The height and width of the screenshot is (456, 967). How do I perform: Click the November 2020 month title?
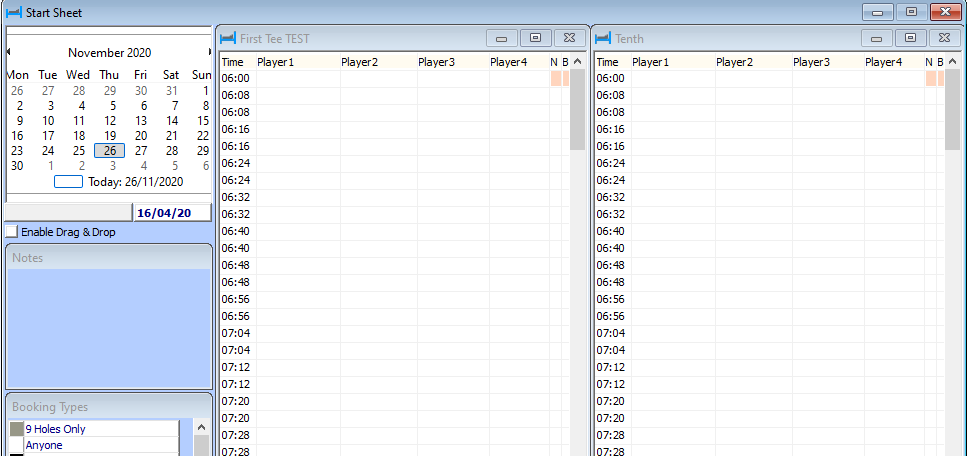pyautogui.click(x=109, y=53)
